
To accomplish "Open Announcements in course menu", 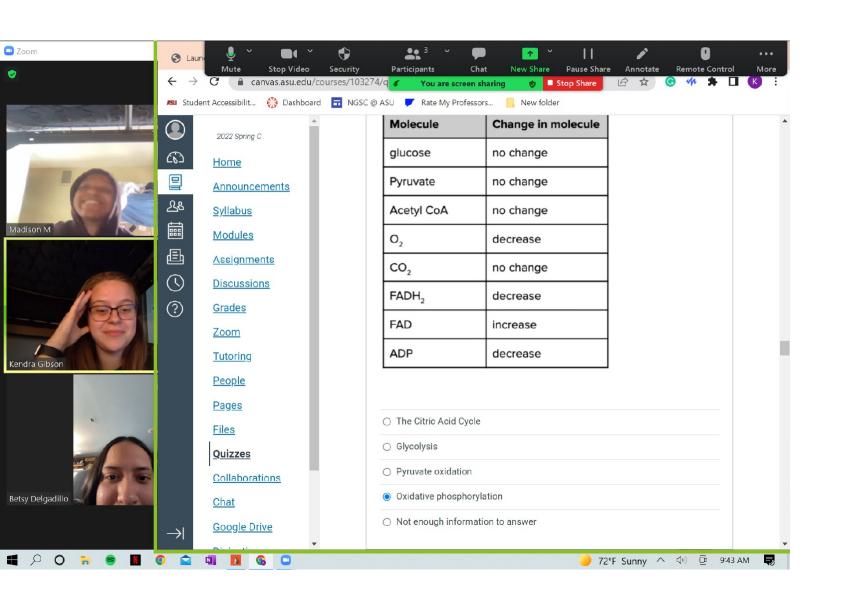I will pyautogui.click(x=251, y=186).
